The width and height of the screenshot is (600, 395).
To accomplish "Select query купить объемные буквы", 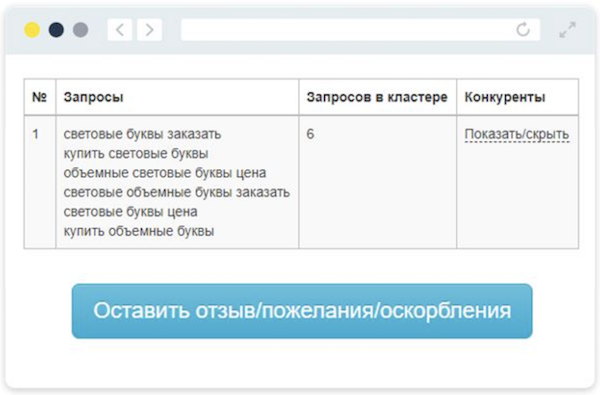I will [x=139, y=231].
